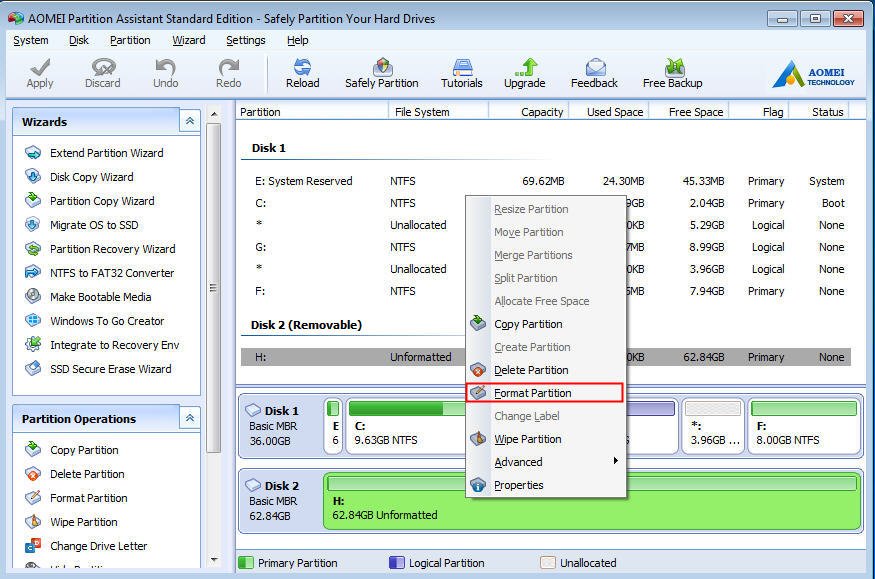Screen dimensions: 875x579
Task: Select Disk 1 Basic MBR label
Action: click(x=281, y=426)
